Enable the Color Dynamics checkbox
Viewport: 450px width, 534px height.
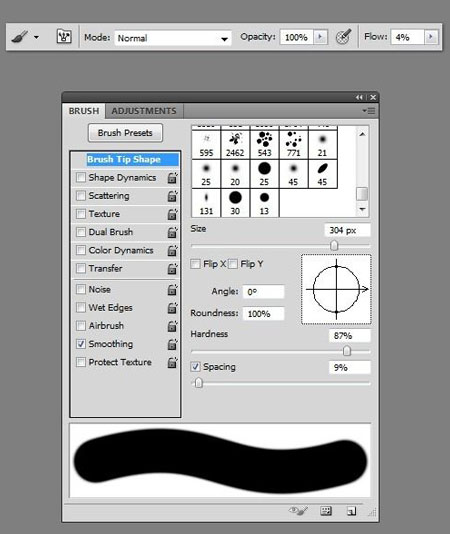tap(81, 250)
